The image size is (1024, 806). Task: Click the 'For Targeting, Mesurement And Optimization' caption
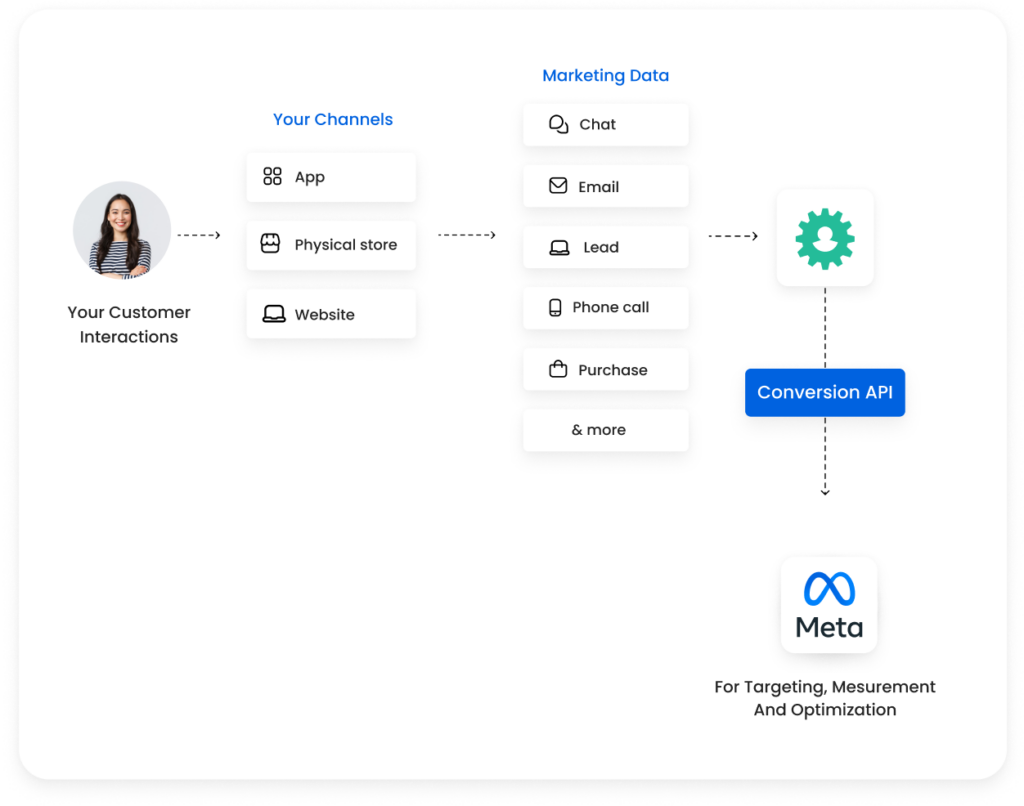click(825, 698)
